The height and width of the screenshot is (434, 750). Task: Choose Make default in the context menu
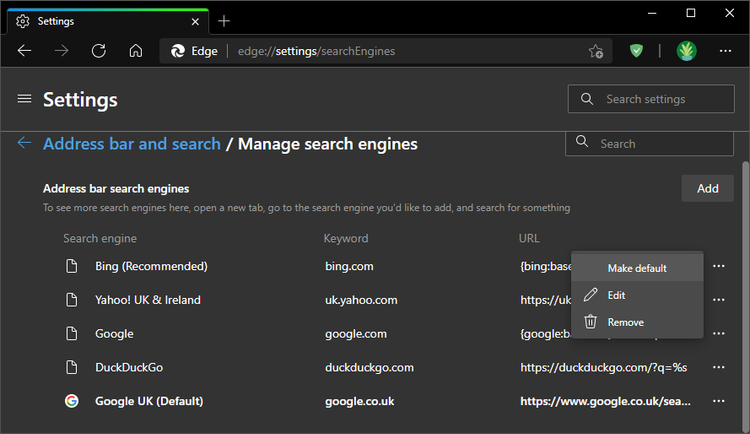(x=637, y=268)
